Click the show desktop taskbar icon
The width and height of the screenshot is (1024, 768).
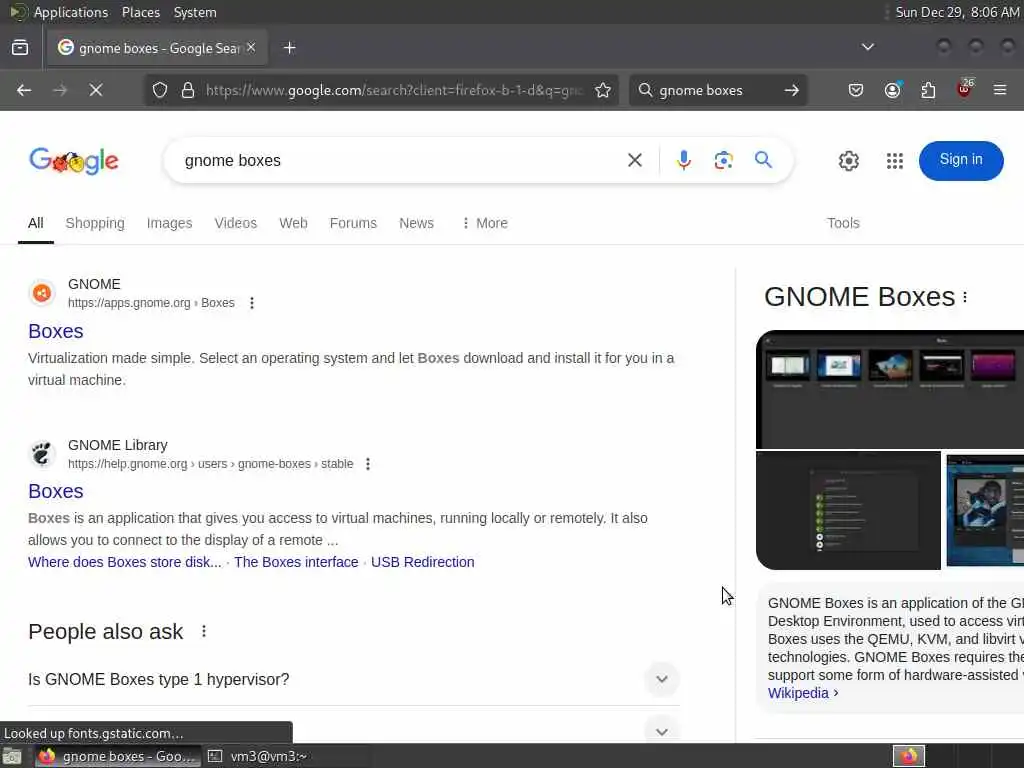point(12,756)
